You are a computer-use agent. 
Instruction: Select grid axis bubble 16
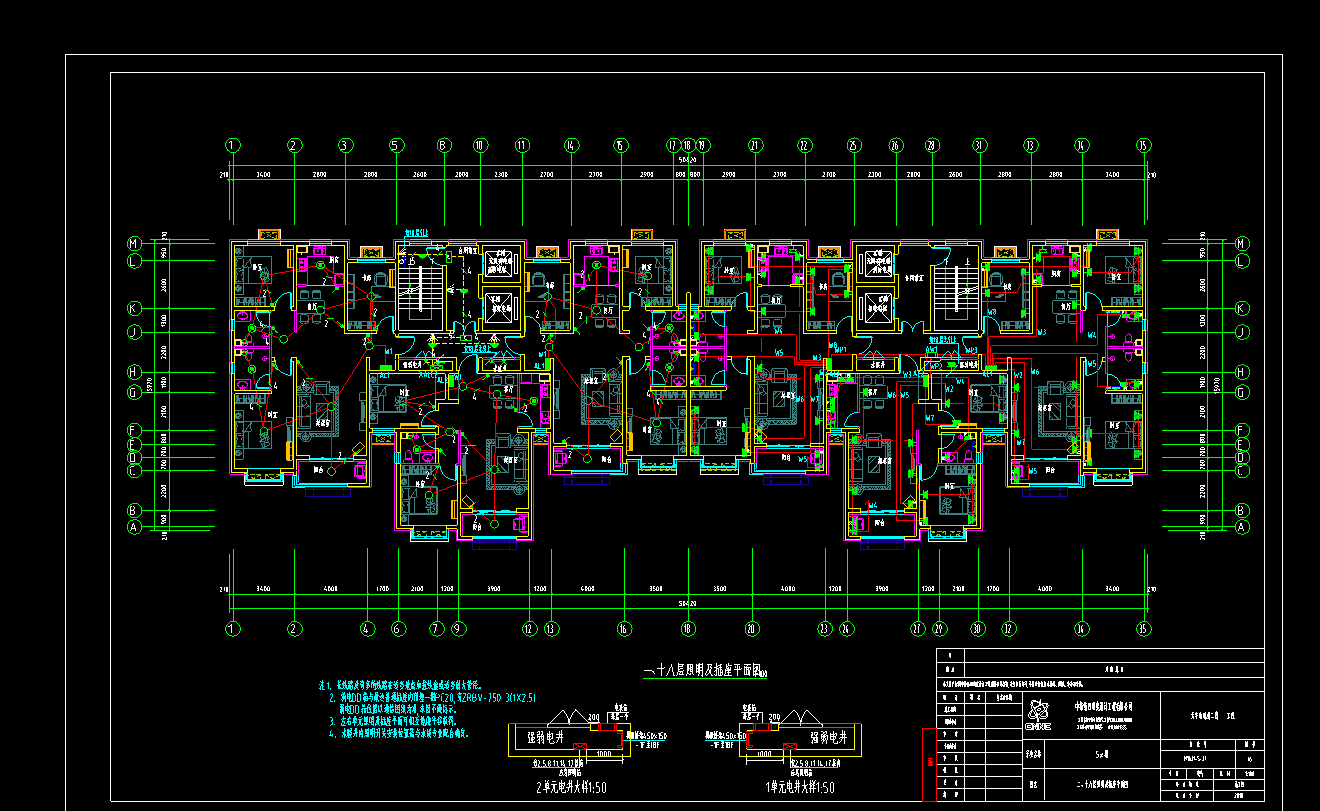[x=624, y=629]
